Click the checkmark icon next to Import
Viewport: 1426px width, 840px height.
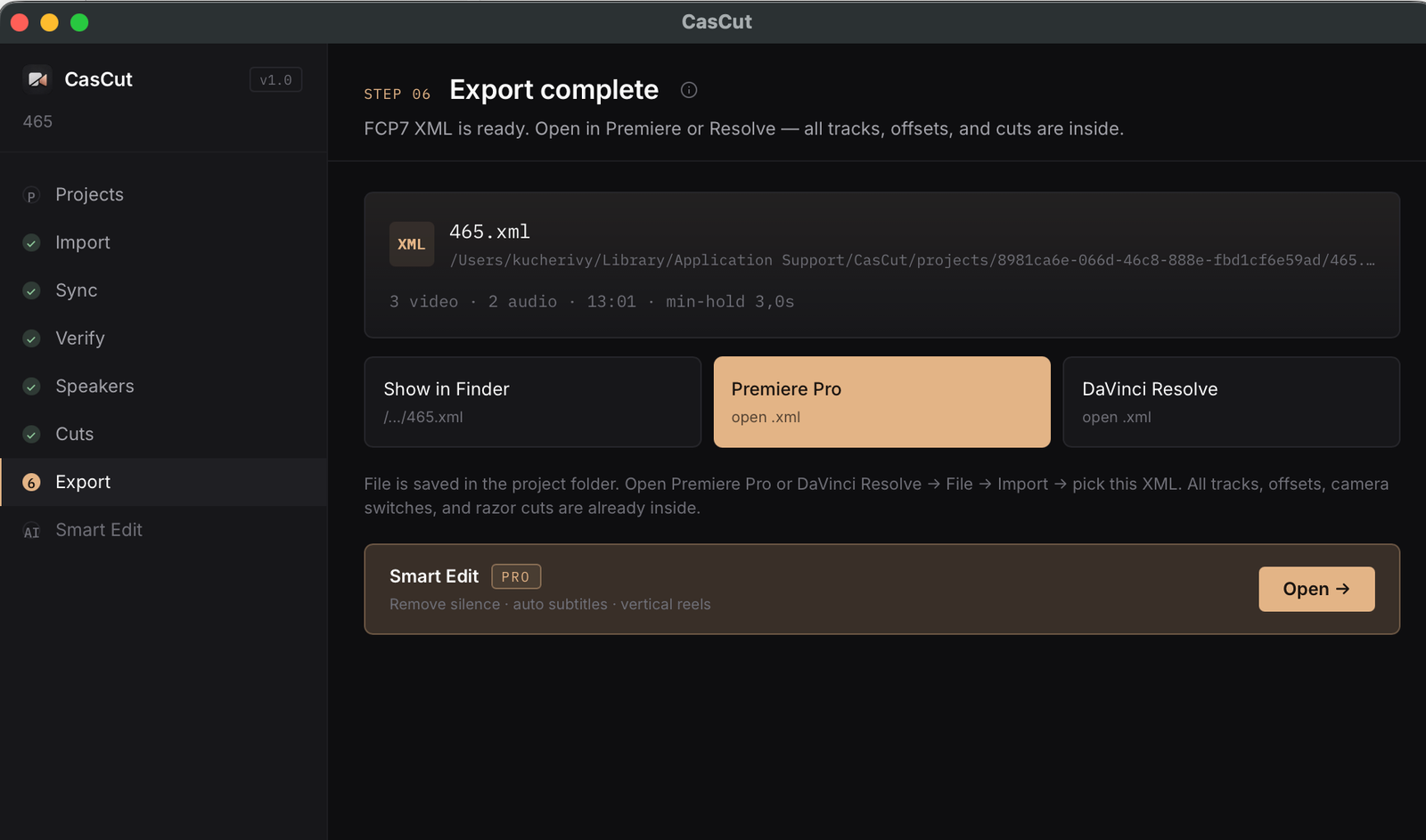click(x=31, y=243)
